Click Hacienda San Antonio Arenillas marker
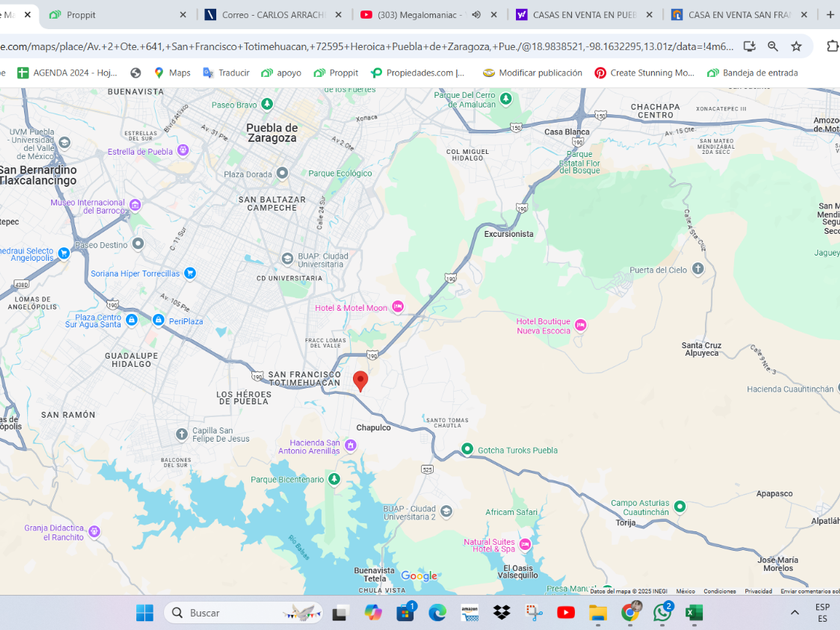The width and height of the screenshot is (840, 630). (350, 445)
